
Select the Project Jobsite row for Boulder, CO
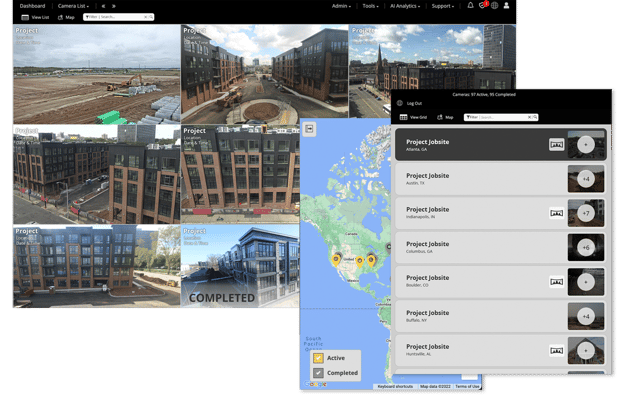point(501,282)
